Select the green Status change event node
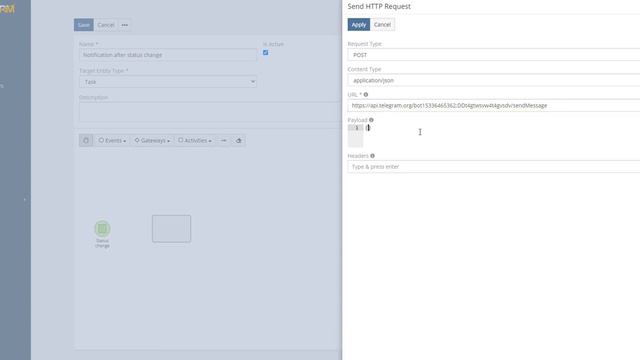Image resolution: width=640 pixels, height=360 pixels. (102, 229)
